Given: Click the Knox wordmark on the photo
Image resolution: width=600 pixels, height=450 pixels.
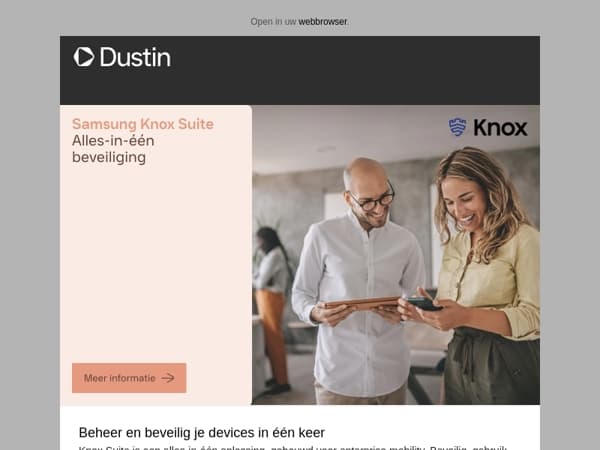Looking at the screenshot, I should coord(501,127).
